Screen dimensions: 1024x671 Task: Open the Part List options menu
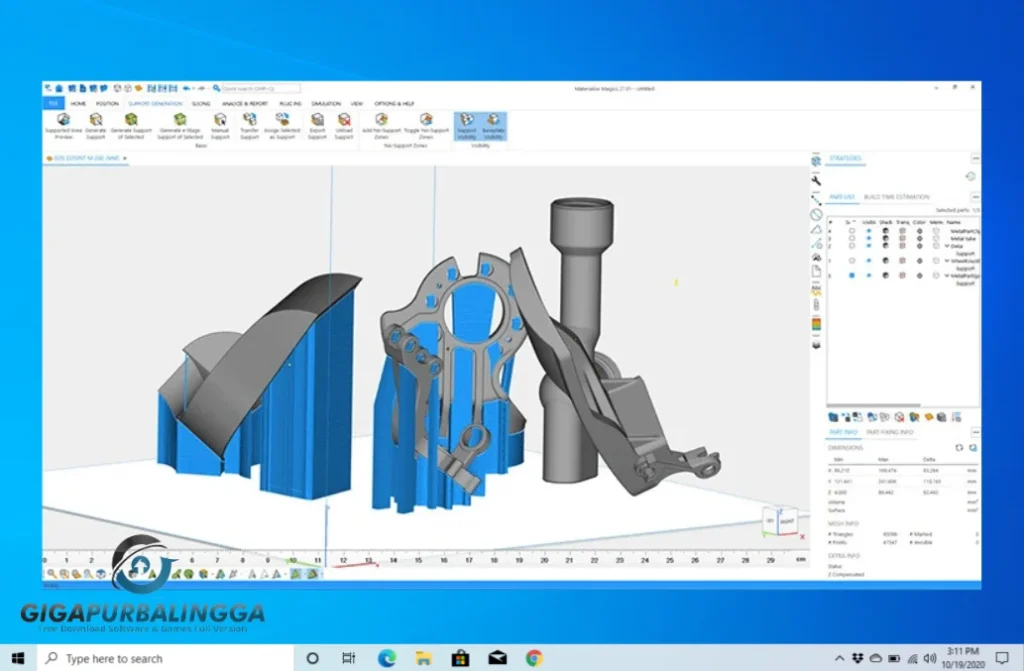(975, 197)
